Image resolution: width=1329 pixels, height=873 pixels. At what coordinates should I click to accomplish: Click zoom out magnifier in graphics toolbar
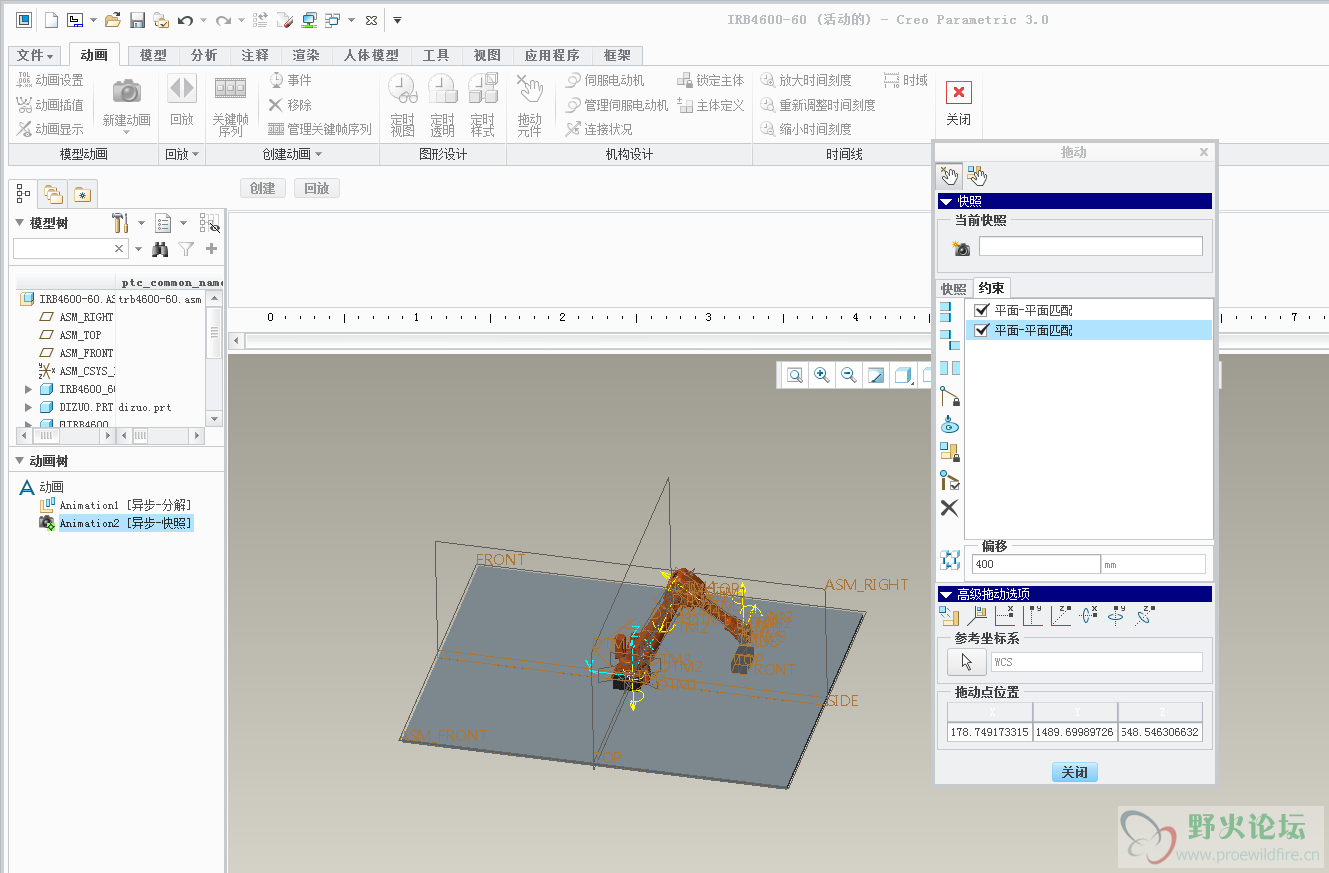849,375
